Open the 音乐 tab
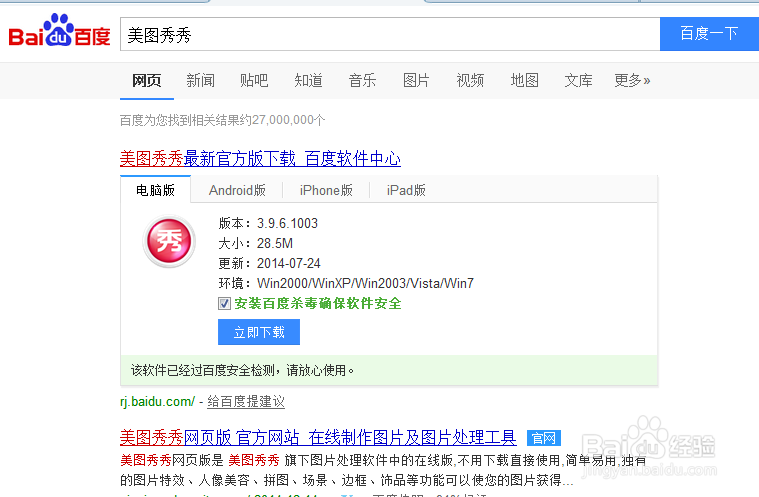The width and height of the screenshot is (759, 497). click(362, 80)
